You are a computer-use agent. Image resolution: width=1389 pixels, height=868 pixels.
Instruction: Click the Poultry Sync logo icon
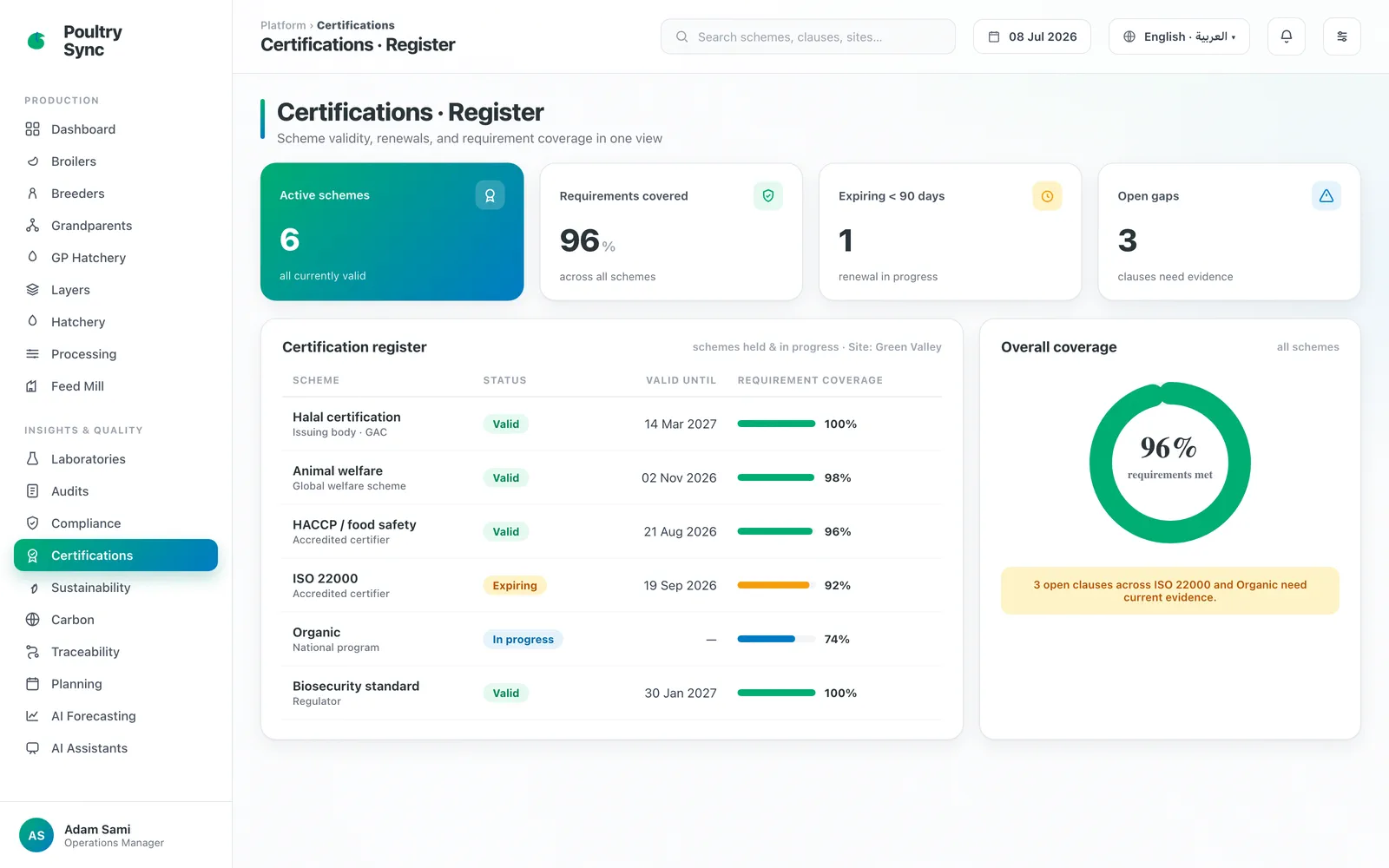coord(36,40)
